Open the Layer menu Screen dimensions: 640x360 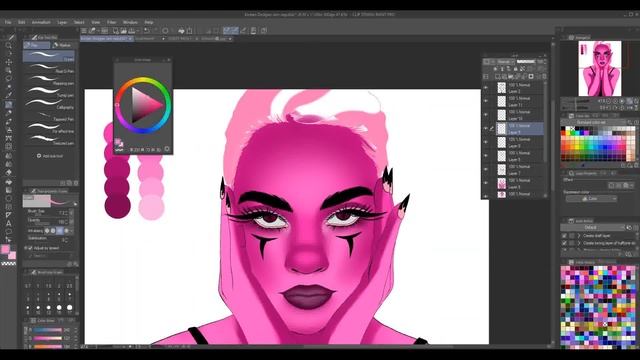click(x=62, y=22)
